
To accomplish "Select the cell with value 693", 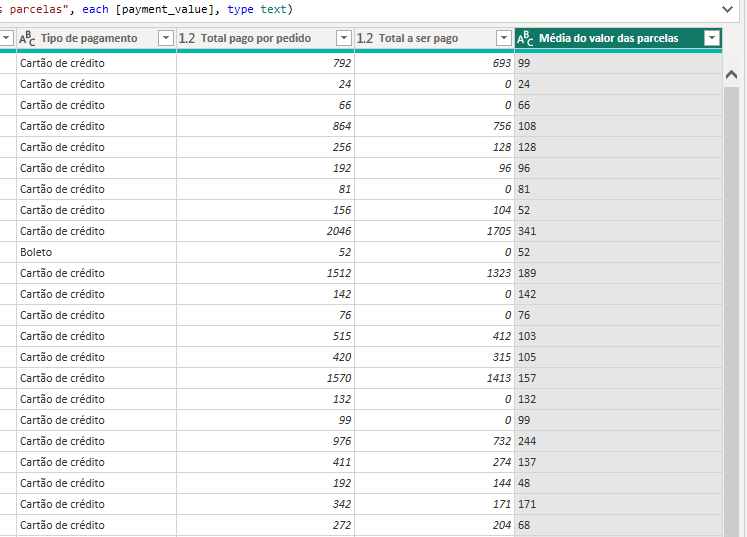I will point(434,63).
